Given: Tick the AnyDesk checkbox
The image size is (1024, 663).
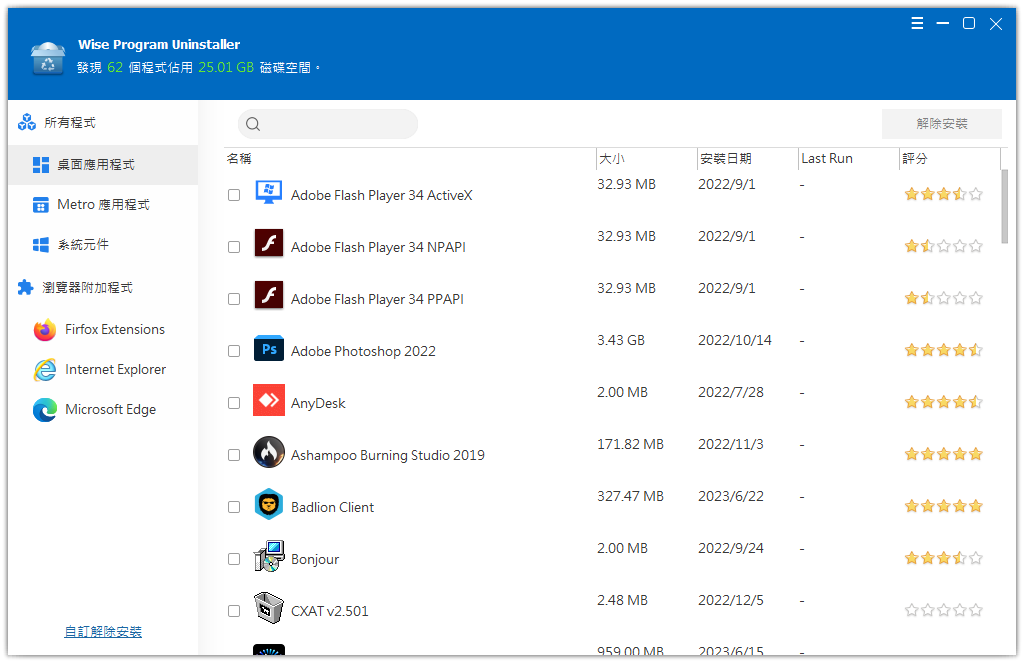Looking at the screenshot, I should click(x=234, y=403).
